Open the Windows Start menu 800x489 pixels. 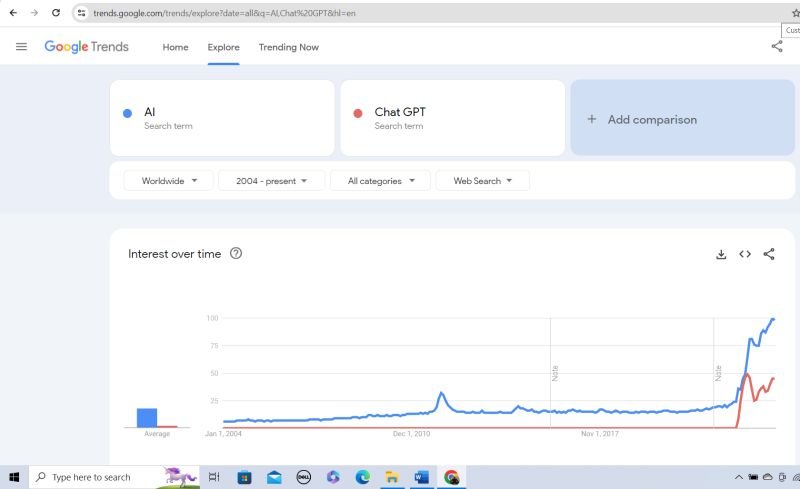coord(14,477)
